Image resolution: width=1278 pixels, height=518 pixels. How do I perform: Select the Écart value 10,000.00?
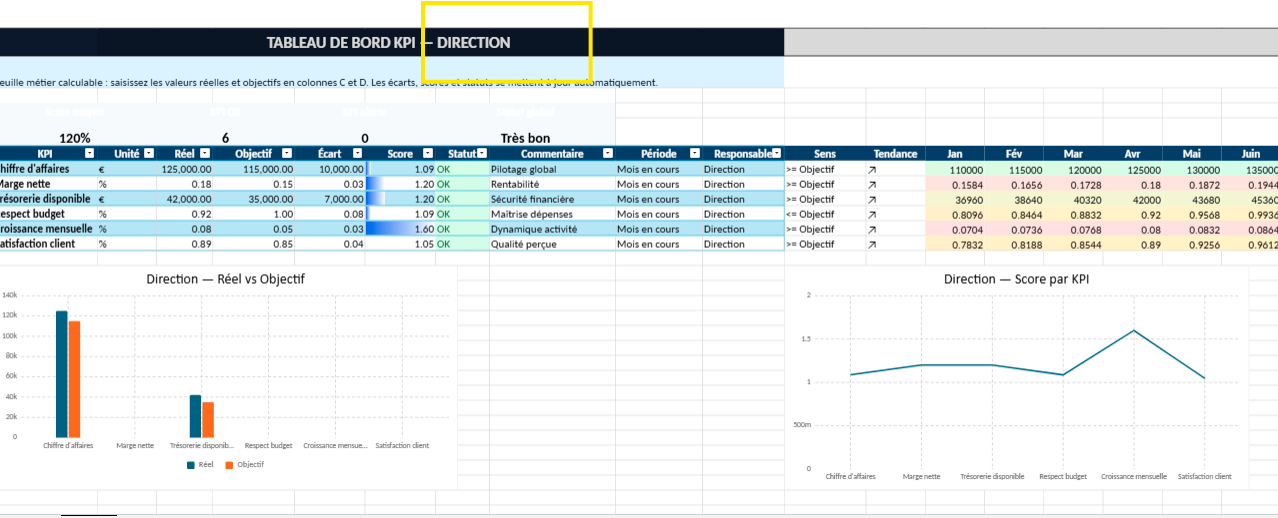pos(331,170)
